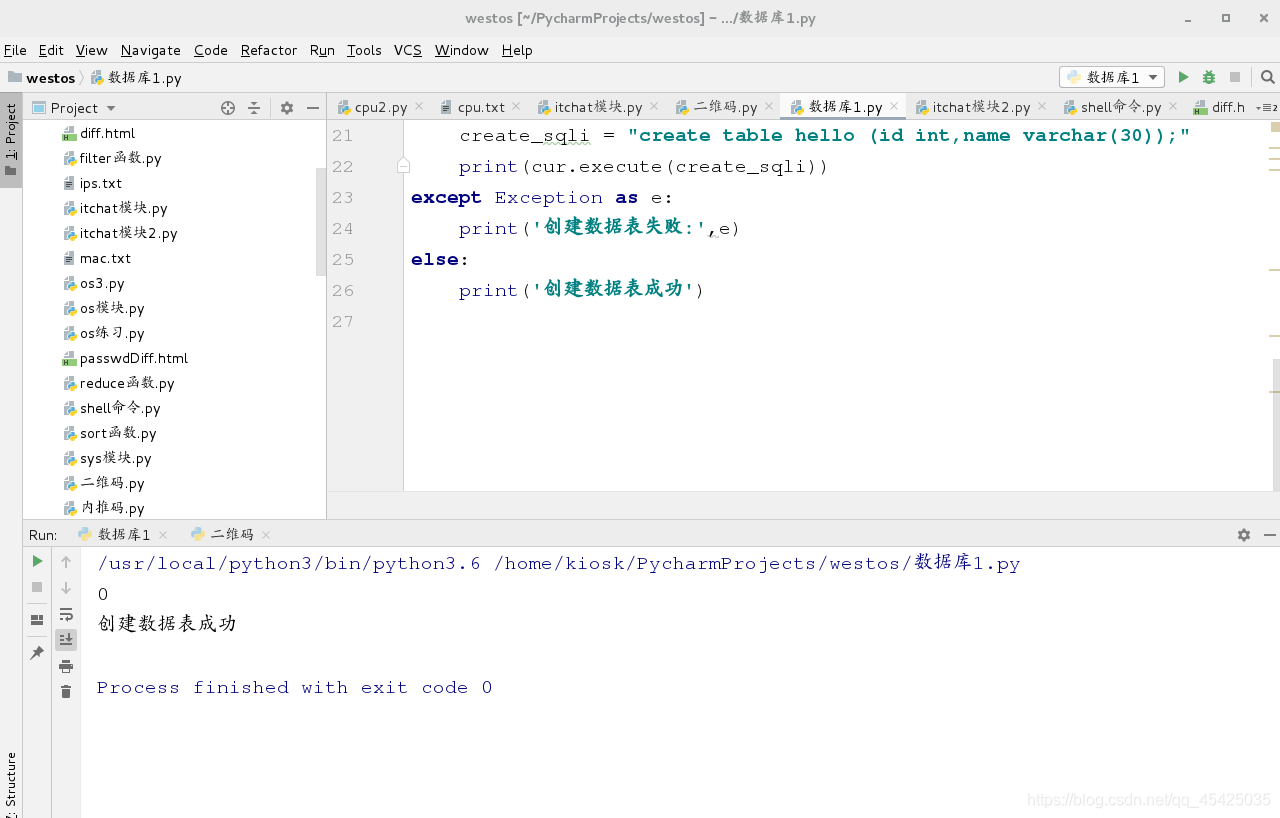Open the Code menu
This screenshot has width=1280, height=818.
pyautogui.click(x=211, y=50)
